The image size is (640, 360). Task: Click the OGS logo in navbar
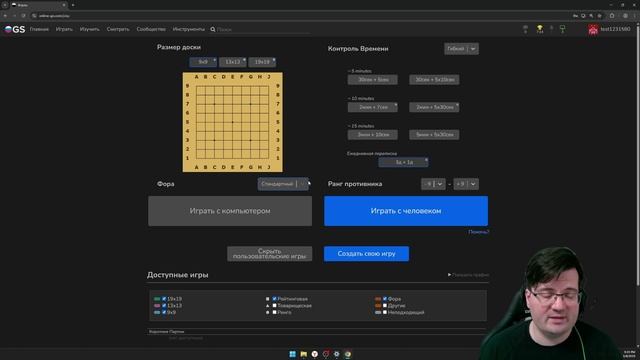coord(15,29)
